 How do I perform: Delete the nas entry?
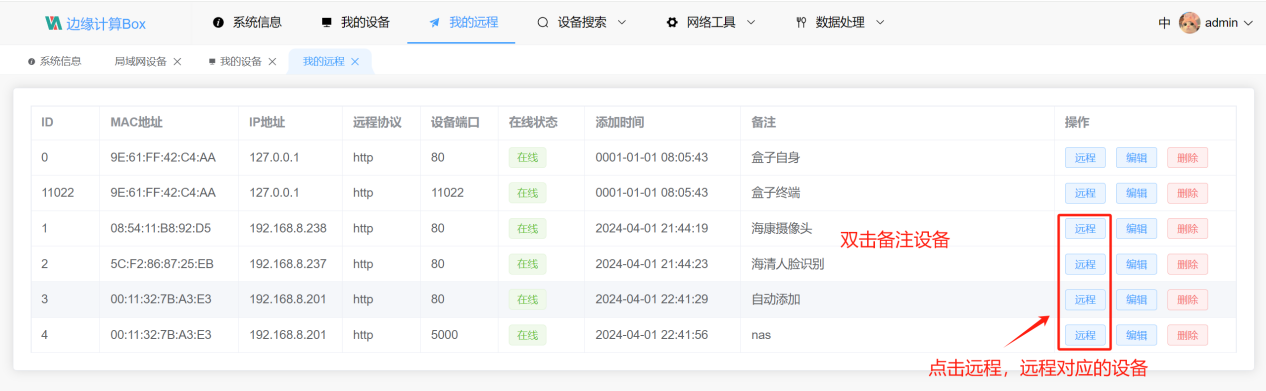(x=1187, y=335)
